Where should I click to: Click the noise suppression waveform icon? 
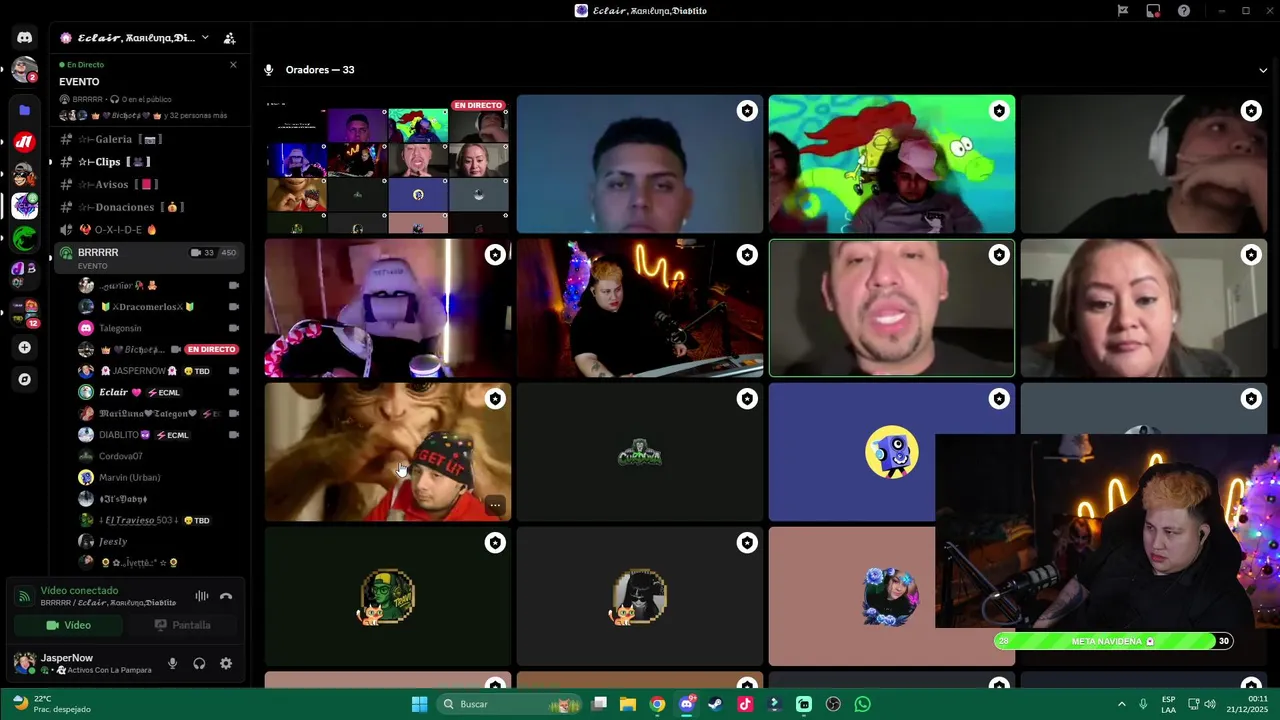[x=202, y=596]
